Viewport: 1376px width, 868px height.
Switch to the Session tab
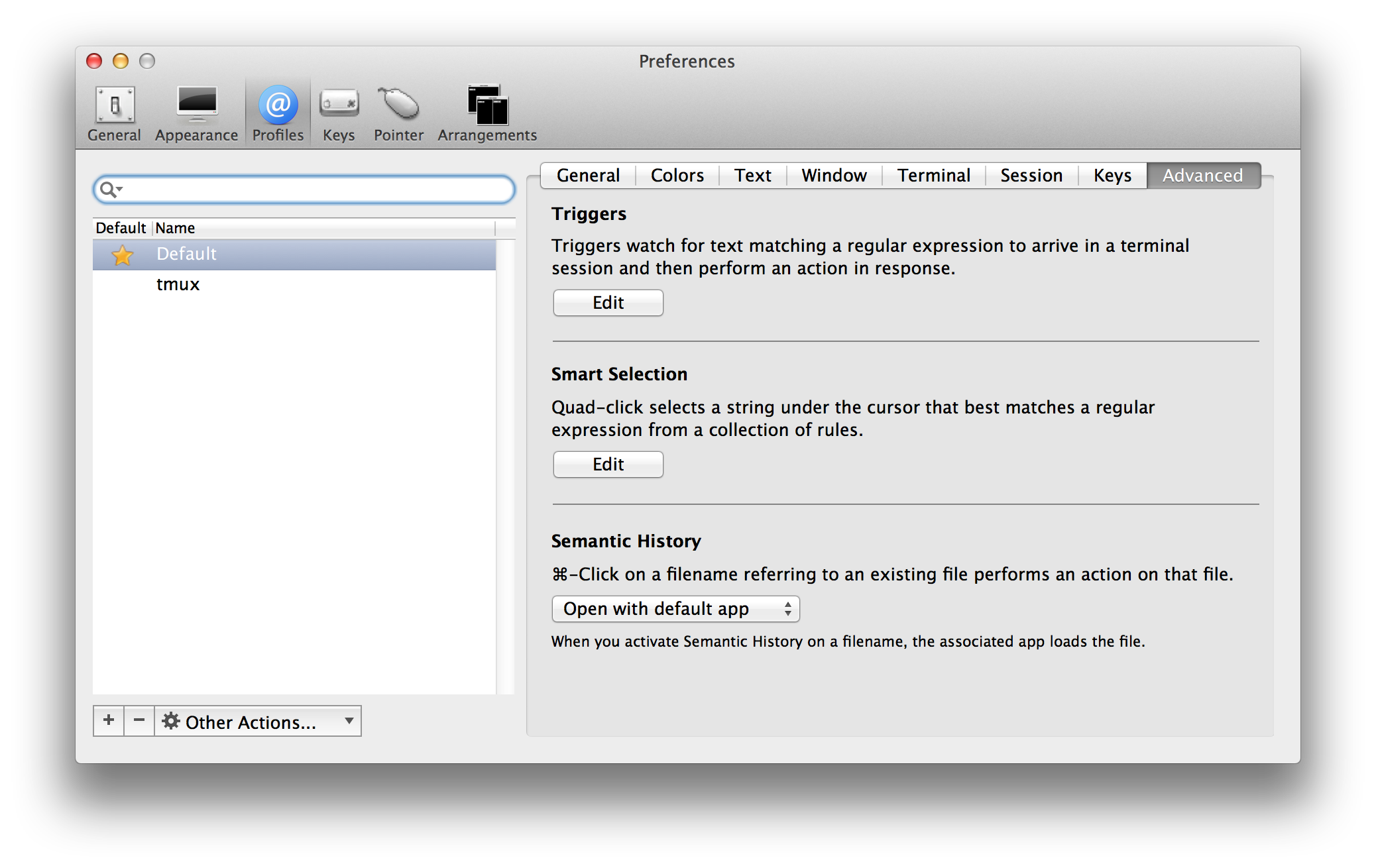point(1031,176)
